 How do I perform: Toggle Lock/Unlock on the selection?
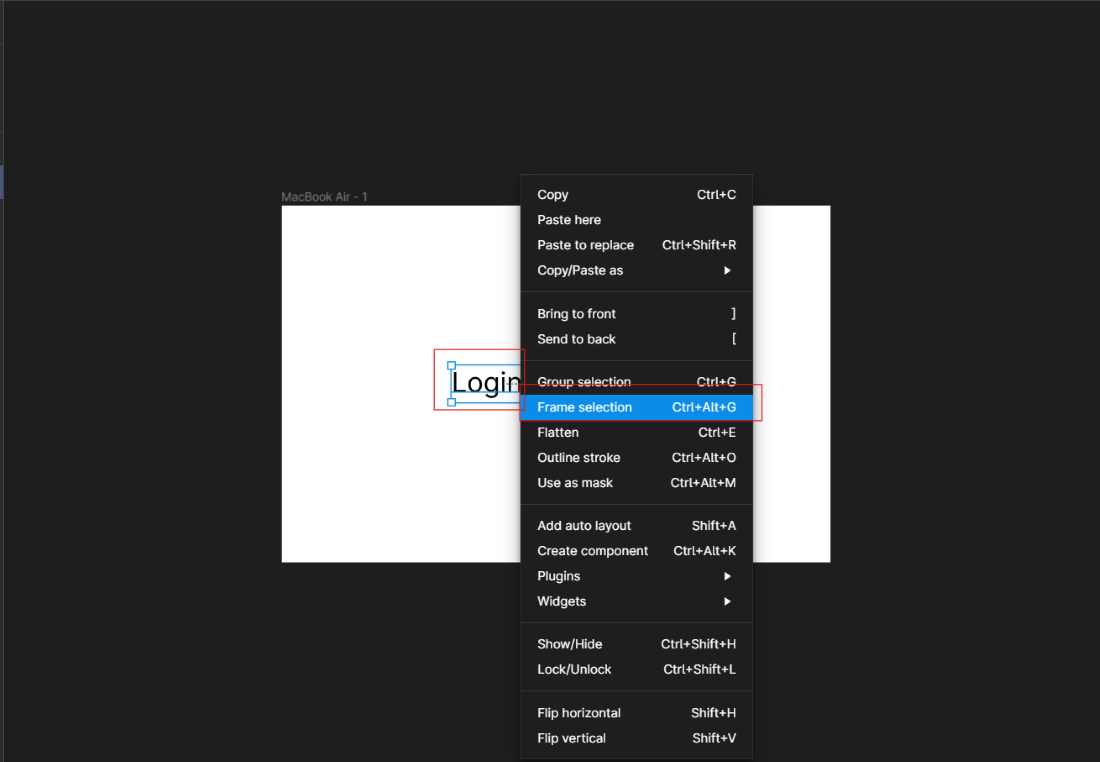click(x=573, y=669)
